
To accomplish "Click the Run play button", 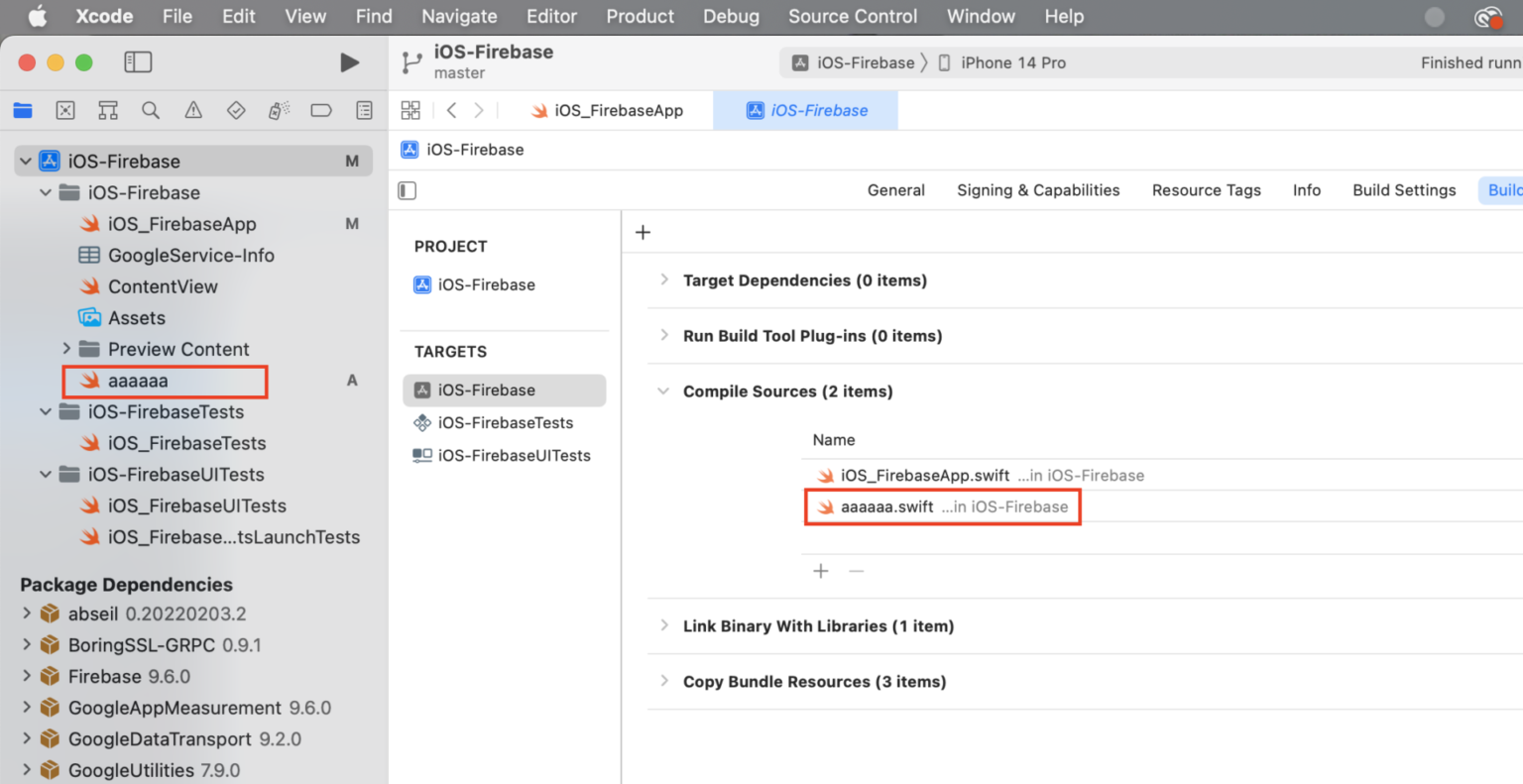I will click(x=349, y=62).
